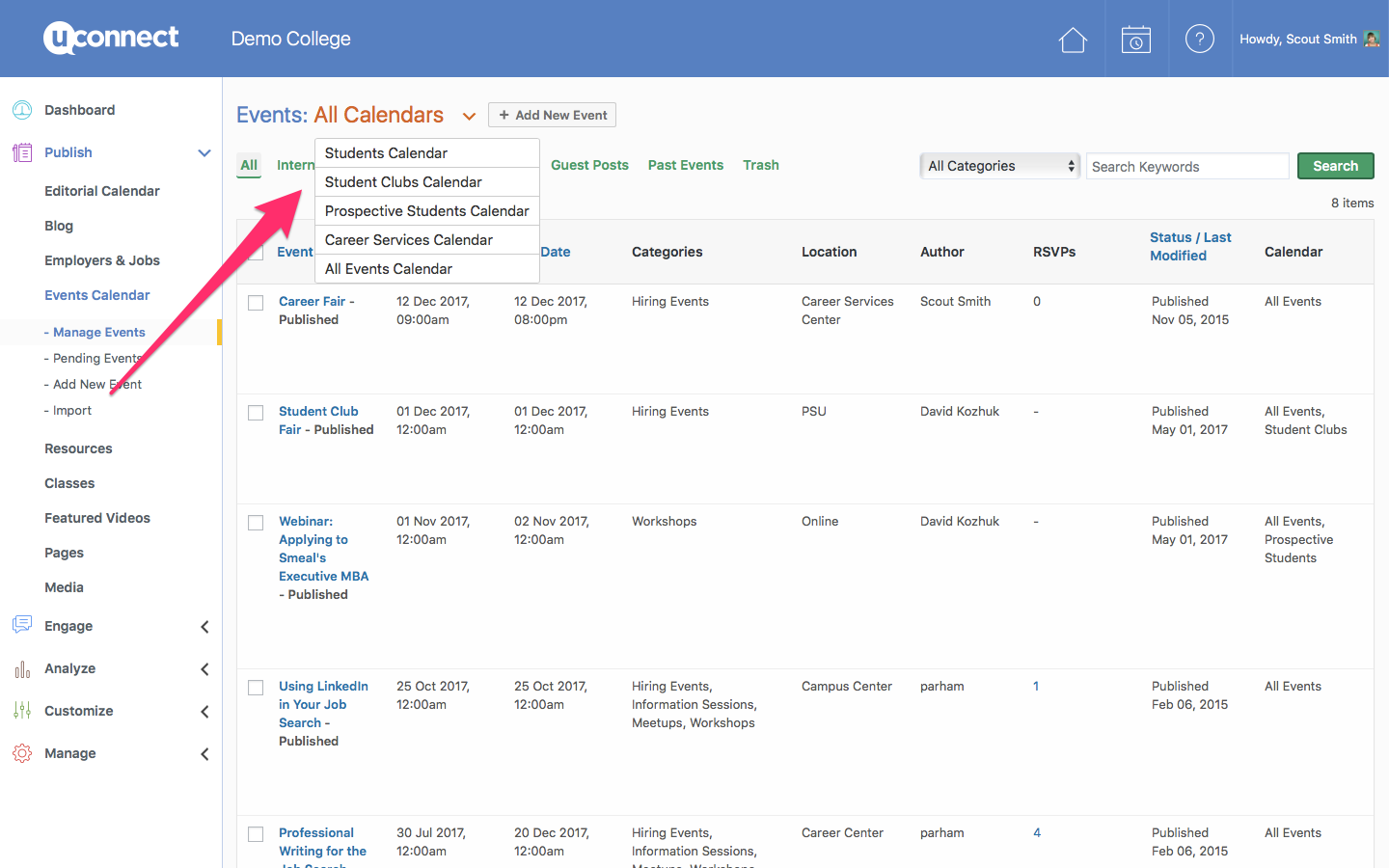Click the Add New Event button
Viewport: 1389px width, 868px height.
(552, 115)
